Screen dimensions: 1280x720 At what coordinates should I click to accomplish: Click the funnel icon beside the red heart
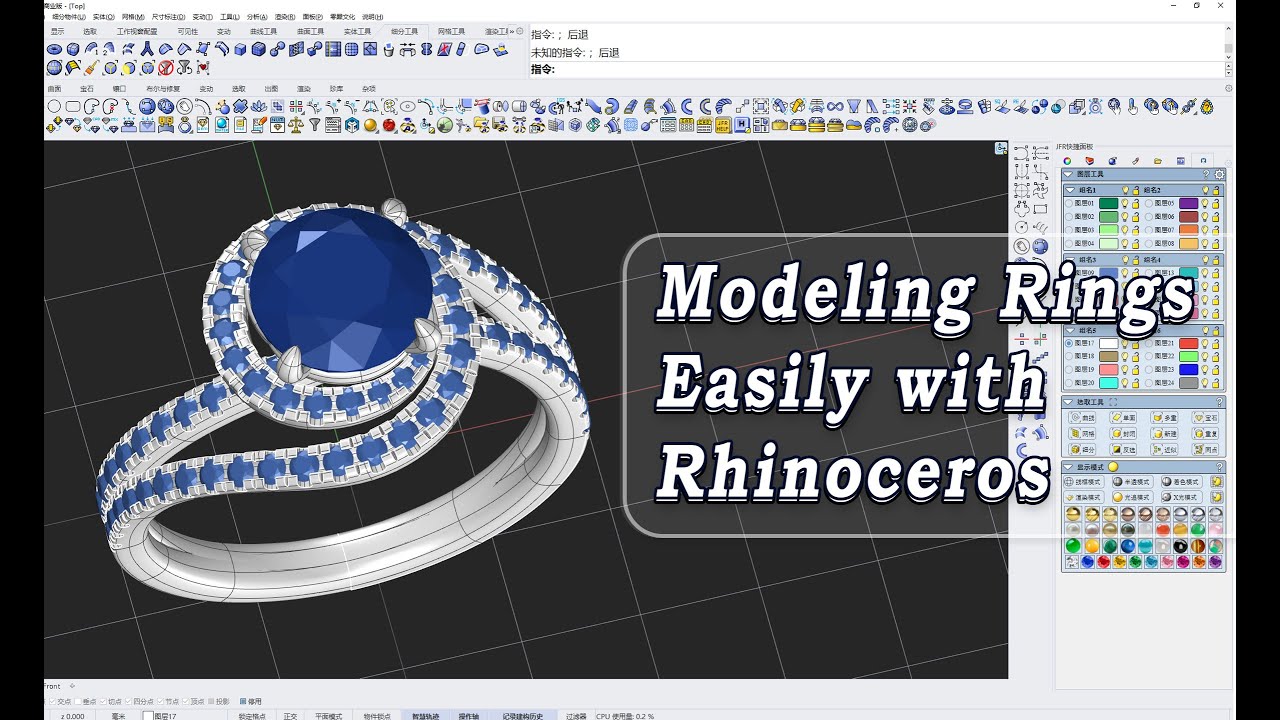pyautogui.click(x=184, y=68)
